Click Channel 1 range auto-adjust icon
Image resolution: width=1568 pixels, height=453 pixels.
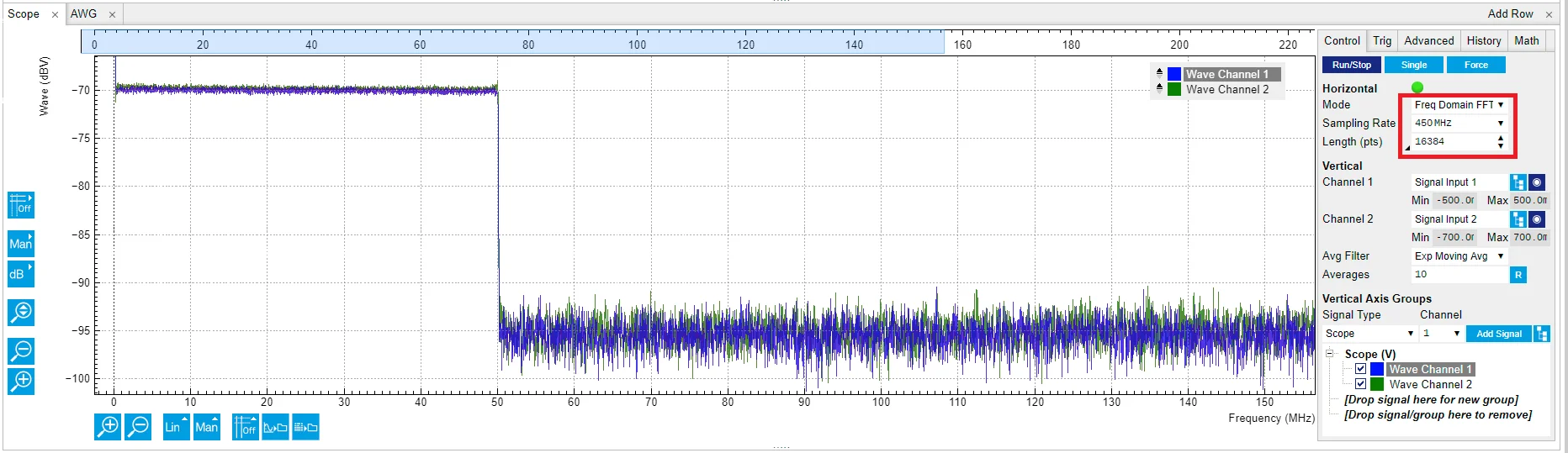(x=1537, y=182)
